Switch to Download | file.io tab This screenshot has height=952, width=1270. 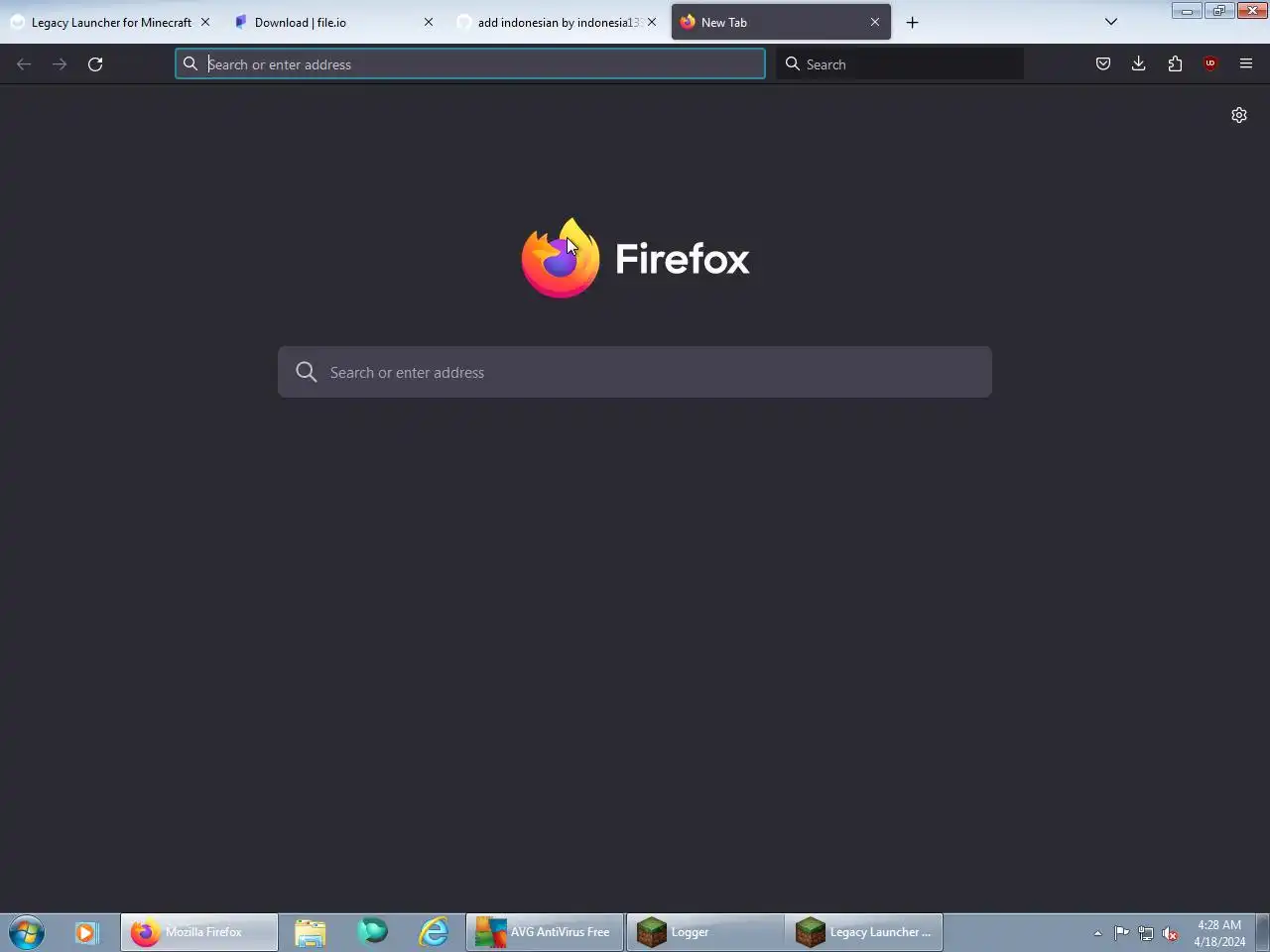point(334,22)
